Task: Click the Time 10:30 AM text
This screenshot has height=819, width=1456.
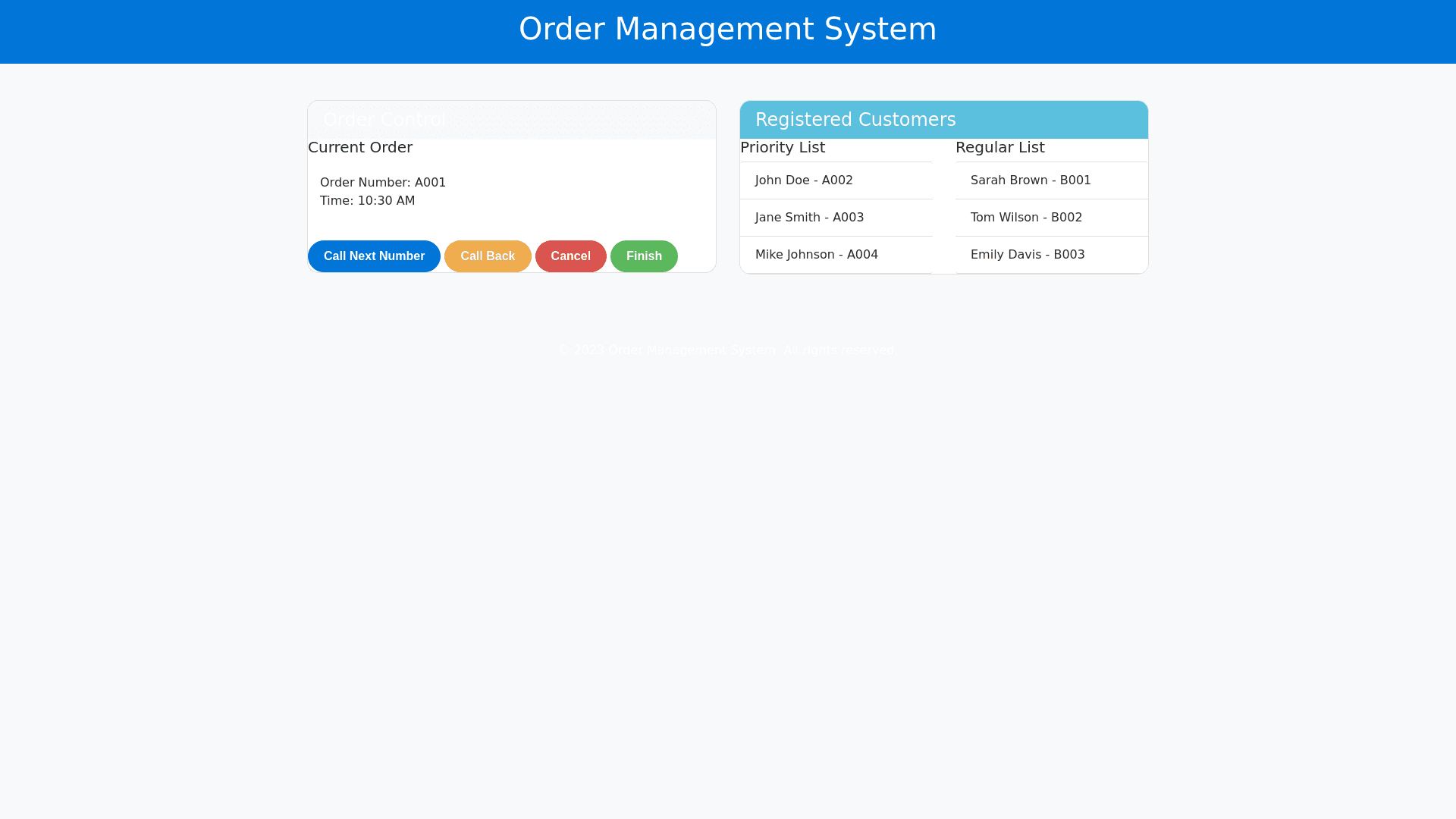Action: (367, 201)
